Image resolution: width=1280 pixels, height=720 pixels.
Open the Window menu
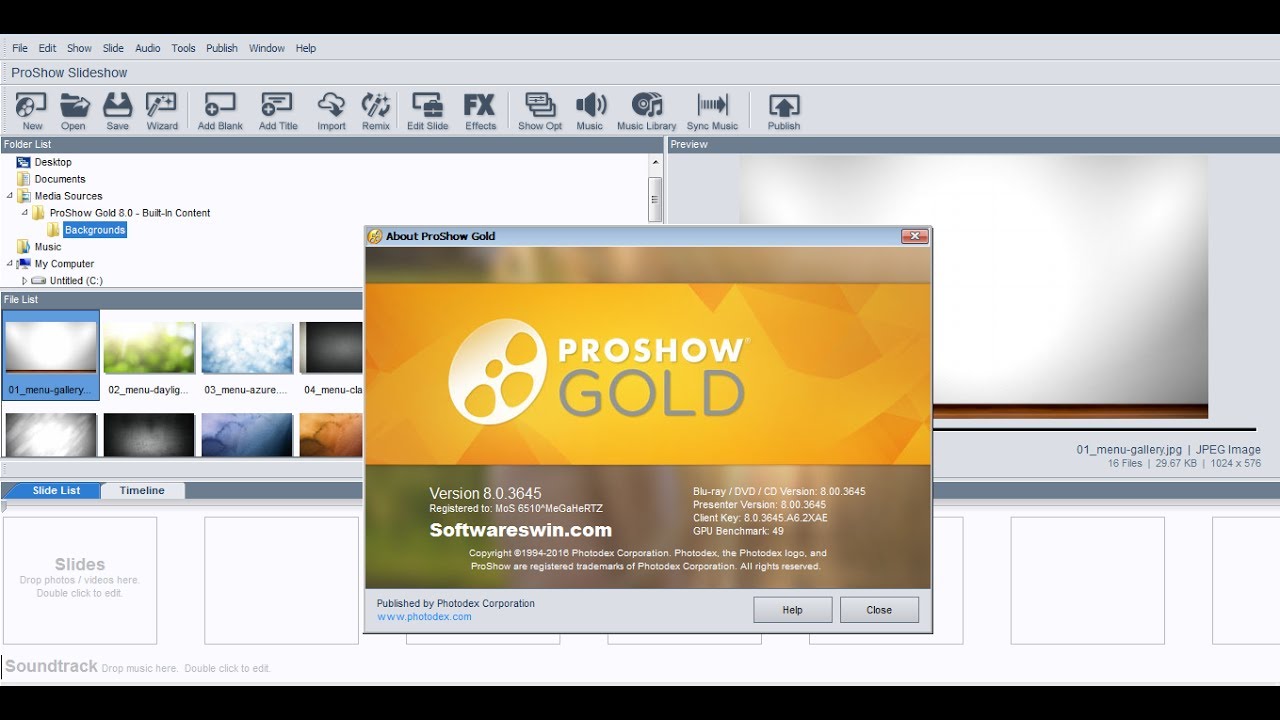(267, 48)
